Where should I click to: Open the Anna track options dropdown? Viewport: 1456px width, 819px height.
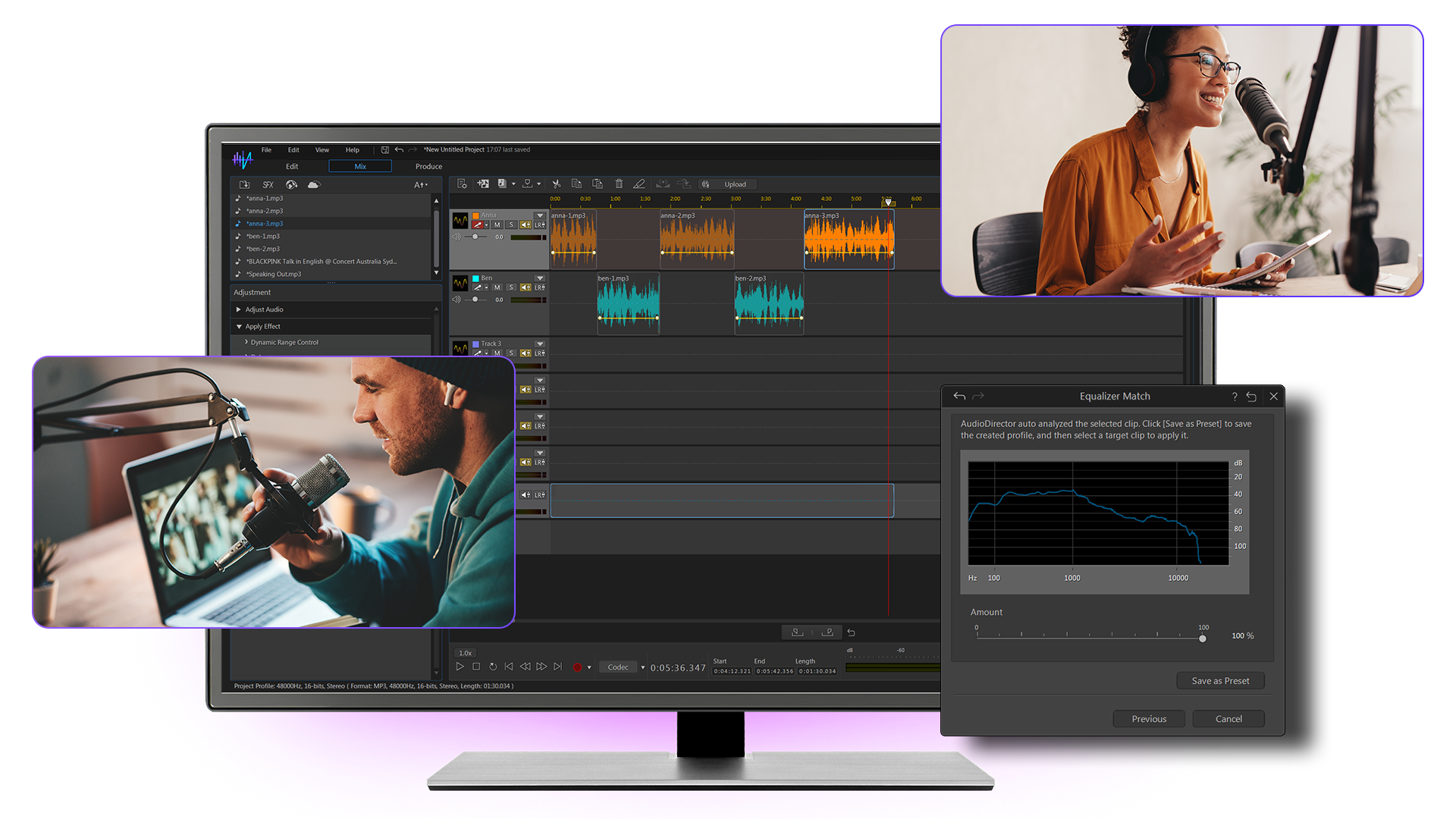pyautogui.click(x=540, y=215)
